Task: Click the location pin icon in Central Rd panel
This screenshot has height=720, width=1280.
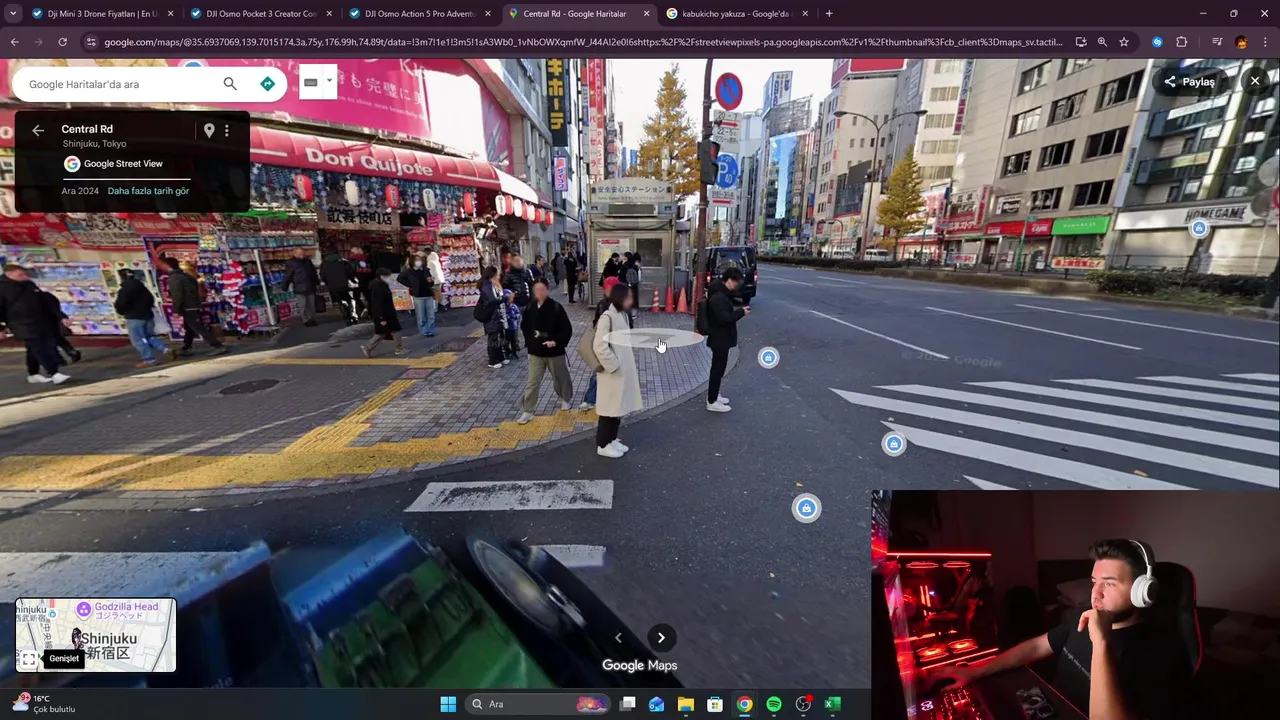Action: 209,130
